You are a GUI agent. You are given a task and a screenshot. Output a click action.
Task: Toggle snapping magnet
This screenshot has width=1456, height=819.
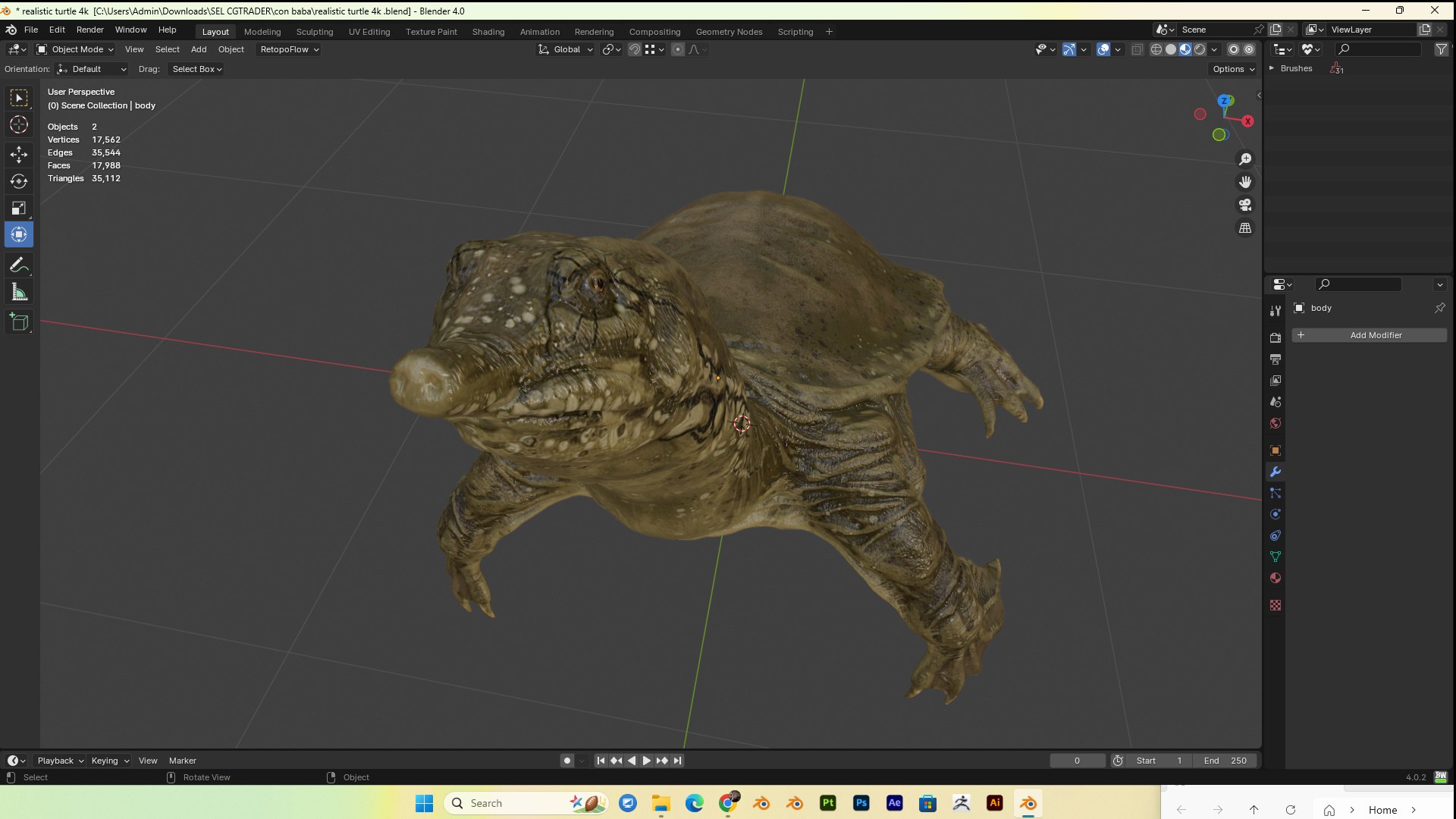pyautogui.click(x=634, y=49)
